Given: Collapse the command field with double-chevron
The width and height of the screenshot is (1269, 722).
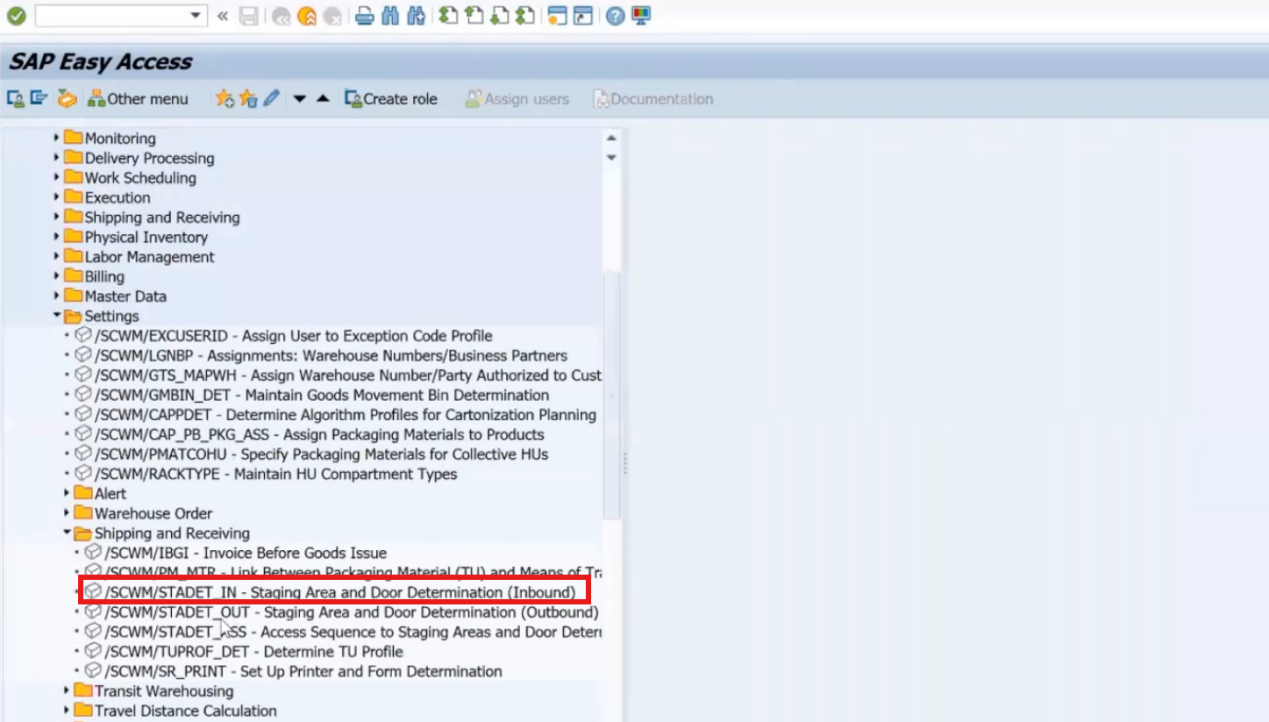Looking at the screenshot, I should (x=222, y=16).
